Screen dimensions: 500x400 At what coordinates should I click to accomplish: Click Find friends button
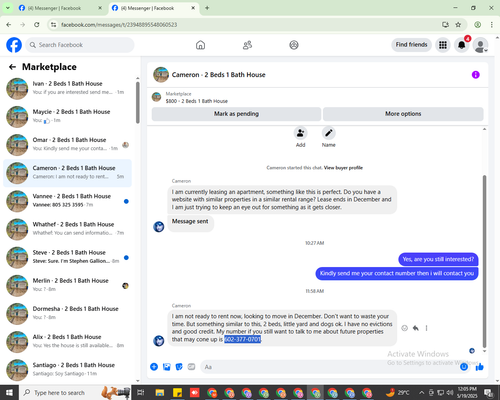click(x=411, y=45)
